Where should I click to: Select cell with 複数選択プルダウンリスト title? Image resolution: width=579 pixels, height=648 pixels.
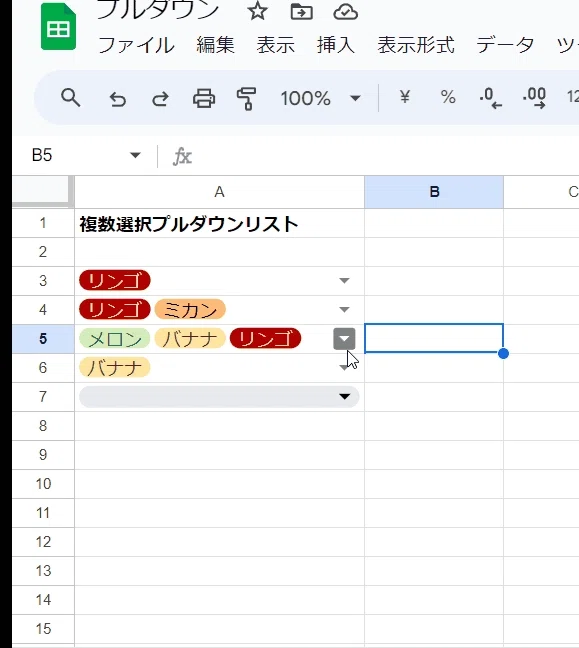tap(219, 224)
